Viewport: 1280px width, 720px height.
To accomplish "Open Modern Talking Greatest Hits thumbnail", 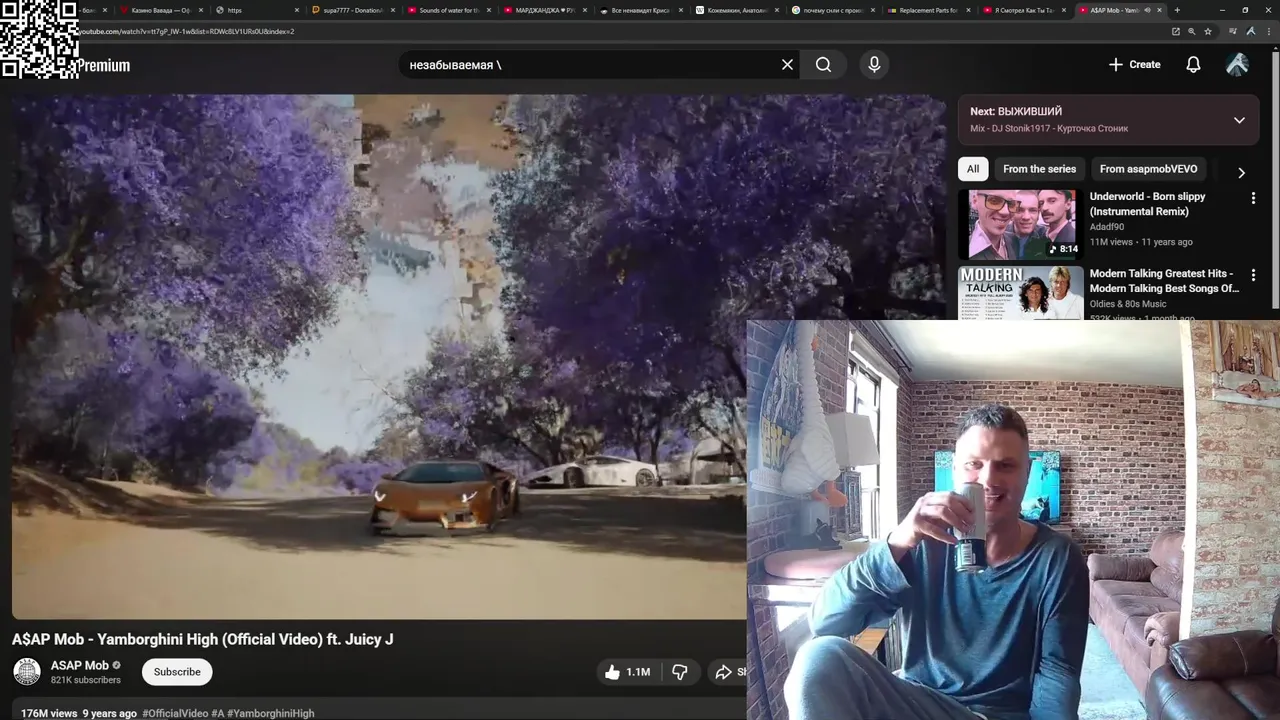I will (x=1020, y=293).
